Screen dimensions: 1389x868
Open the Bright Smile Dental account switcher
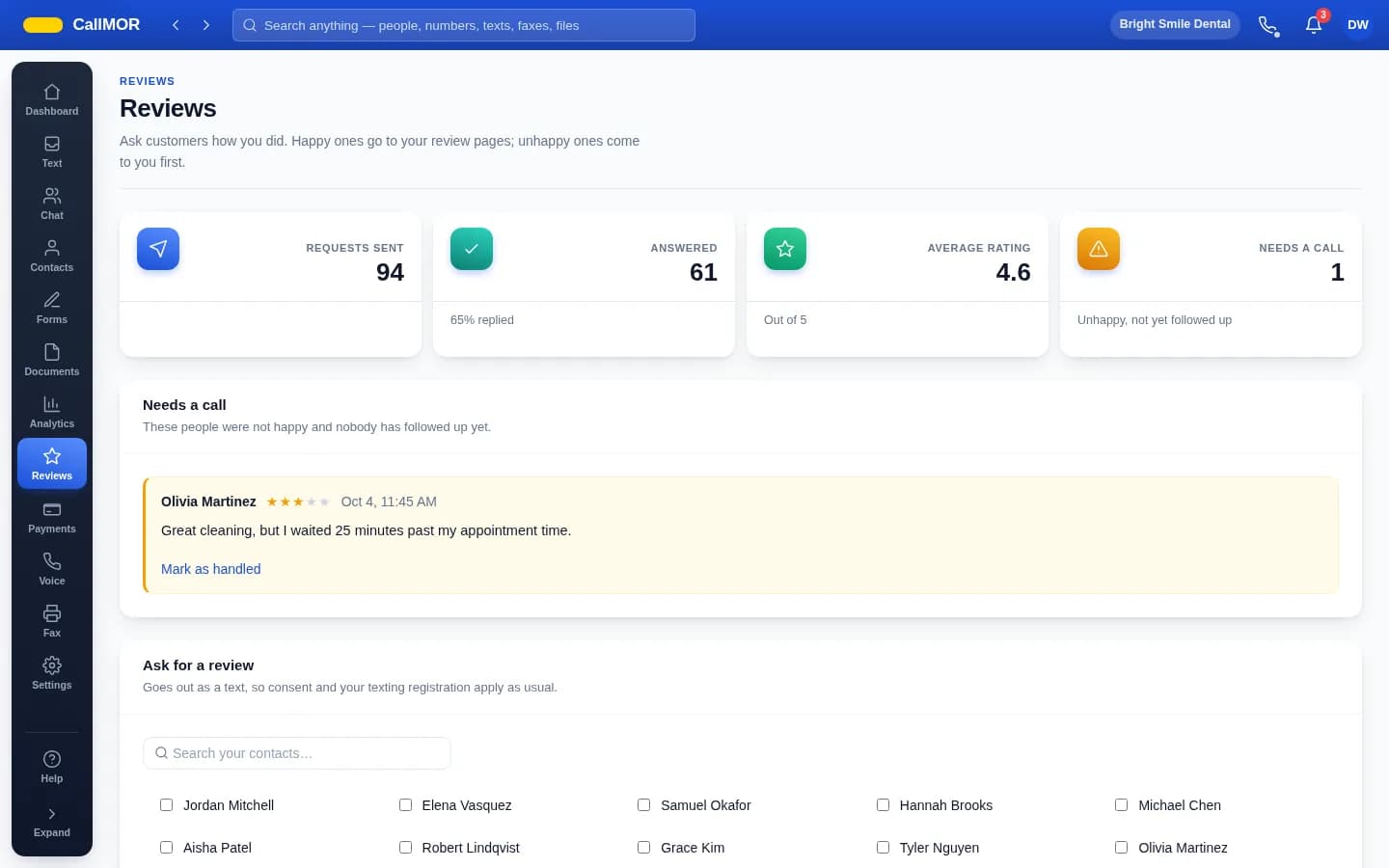[1175, 25]
